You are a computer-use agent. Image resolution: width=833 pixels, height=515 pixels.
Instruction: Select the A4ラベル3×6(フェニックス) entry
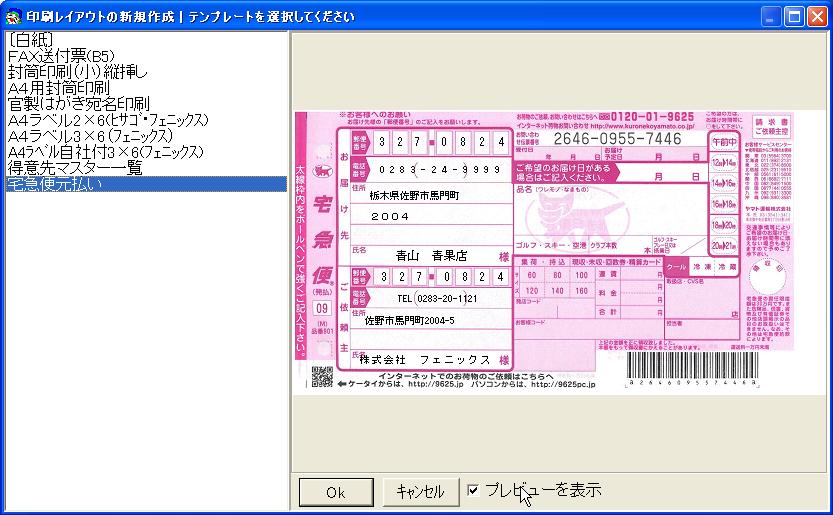[146, 136]
